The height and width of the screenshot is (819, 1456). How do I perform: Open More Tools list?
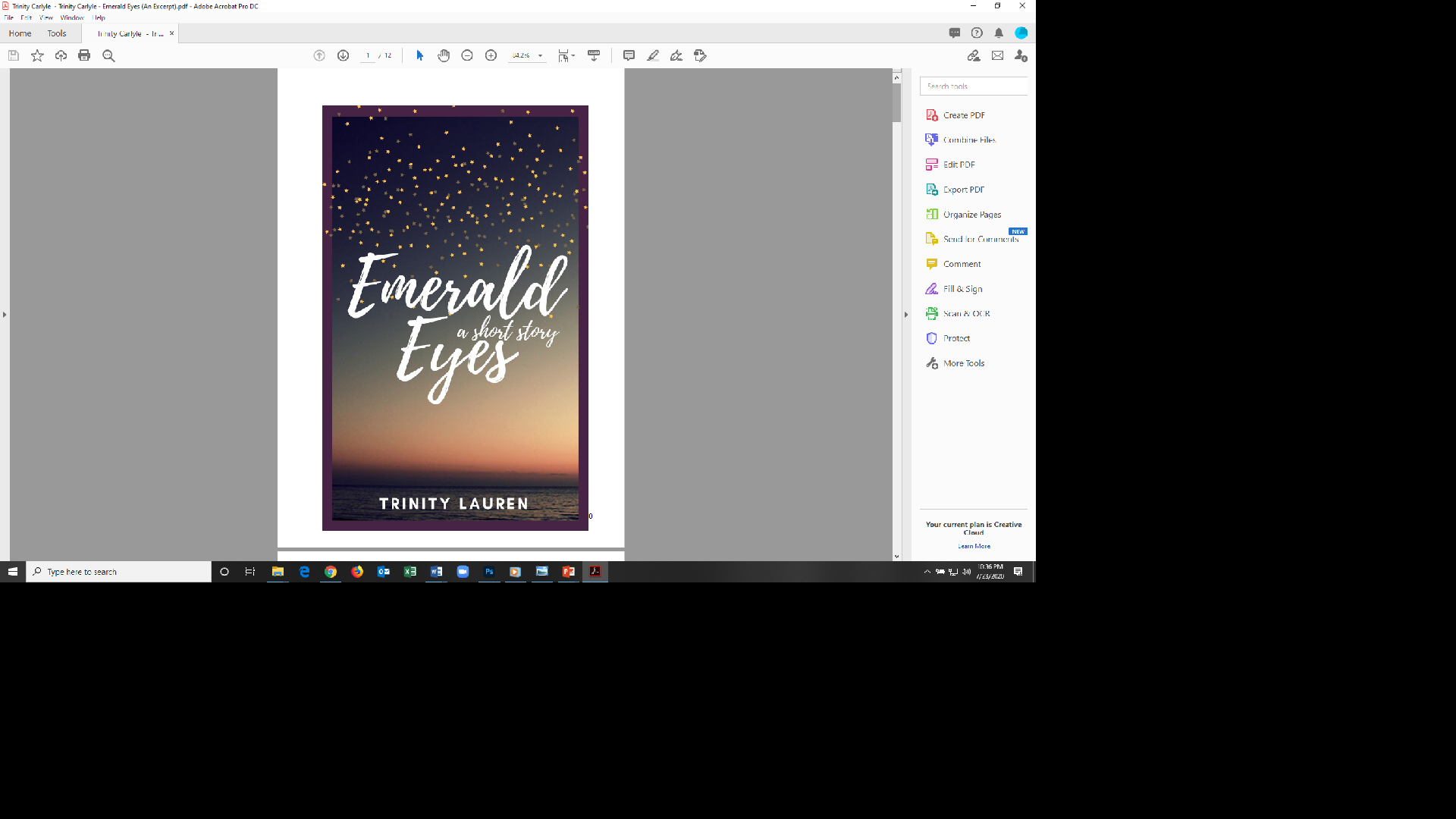pos(963,363)
